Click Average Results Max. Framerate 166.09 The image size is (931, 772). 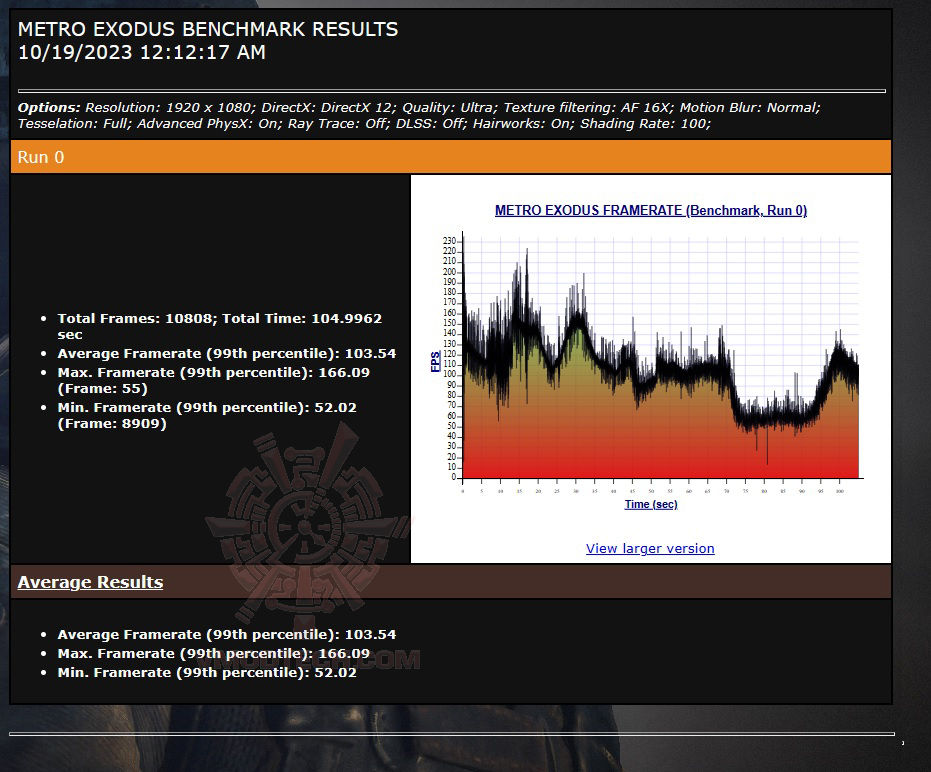(213, 653)
